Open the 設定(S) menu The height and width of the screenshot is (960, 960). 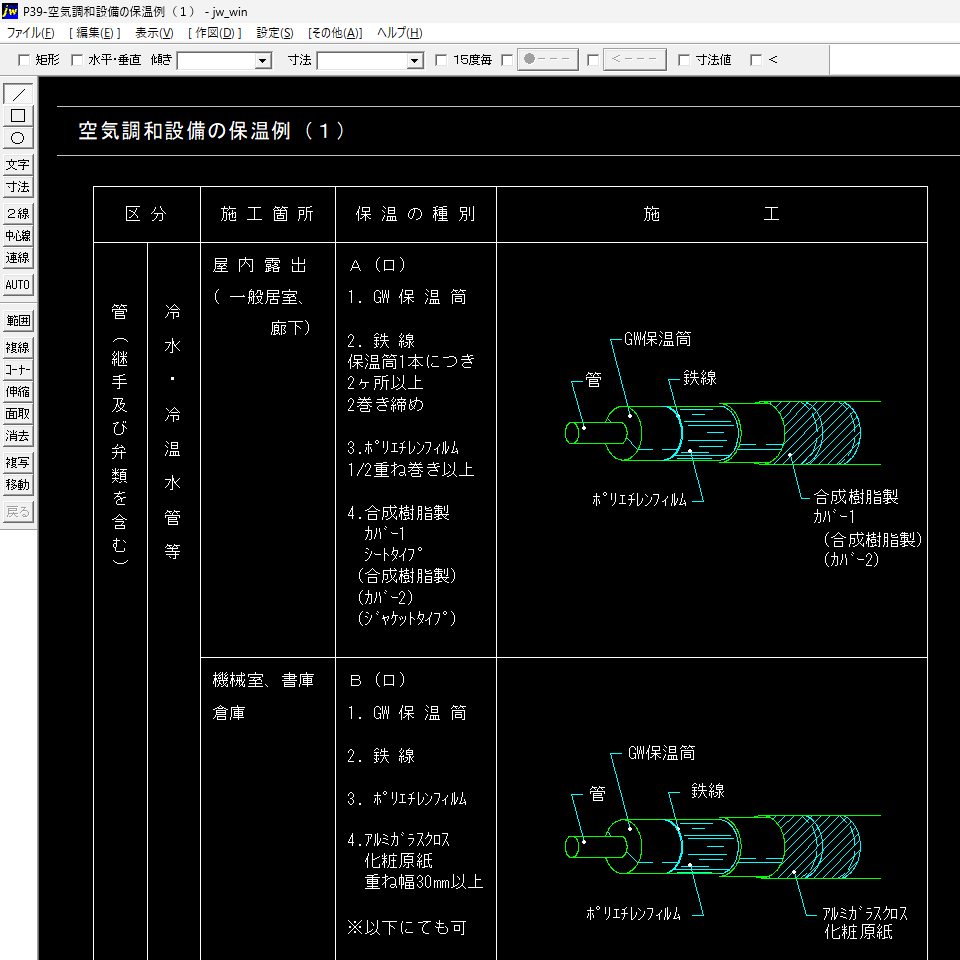click(275, 33)
